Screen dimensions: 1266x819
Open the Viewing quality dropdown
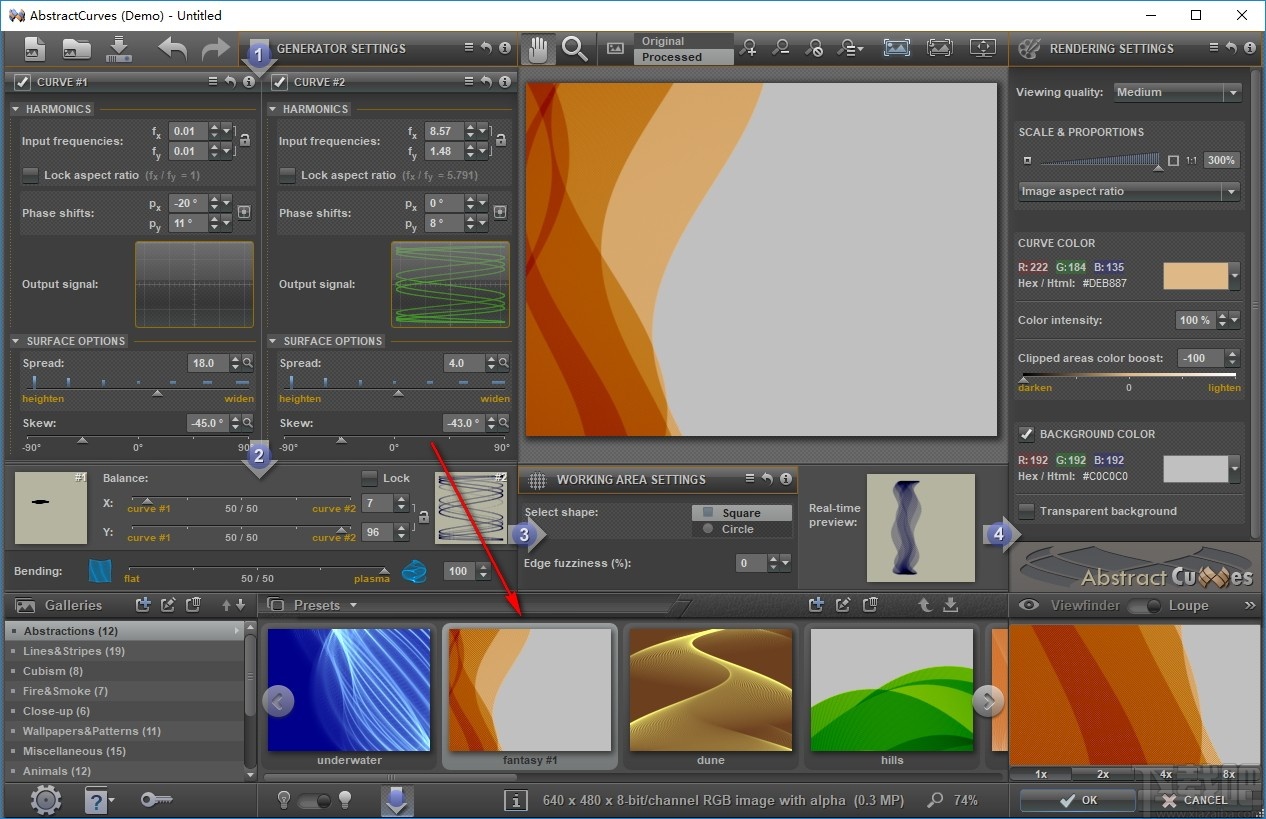[1178, 92]
